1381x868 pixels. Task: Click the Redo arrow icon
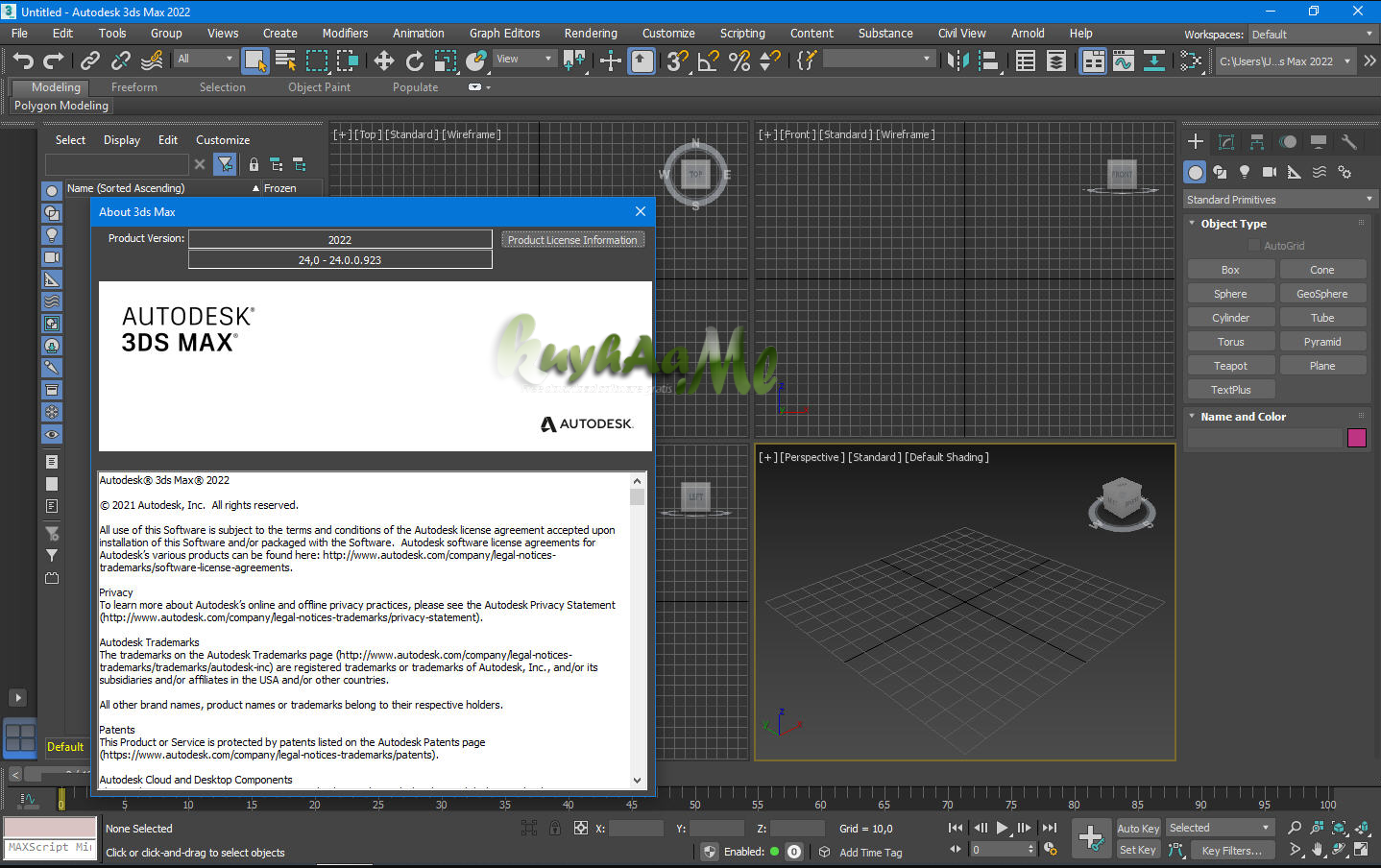[x=54, y=60]
